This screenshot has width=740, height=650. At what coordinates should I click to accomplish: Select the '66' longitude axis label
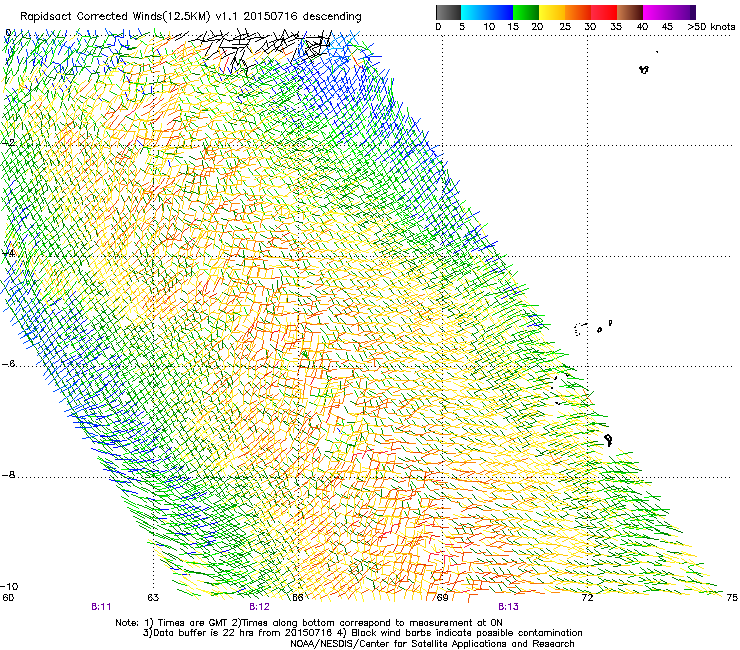click(298, 598)
